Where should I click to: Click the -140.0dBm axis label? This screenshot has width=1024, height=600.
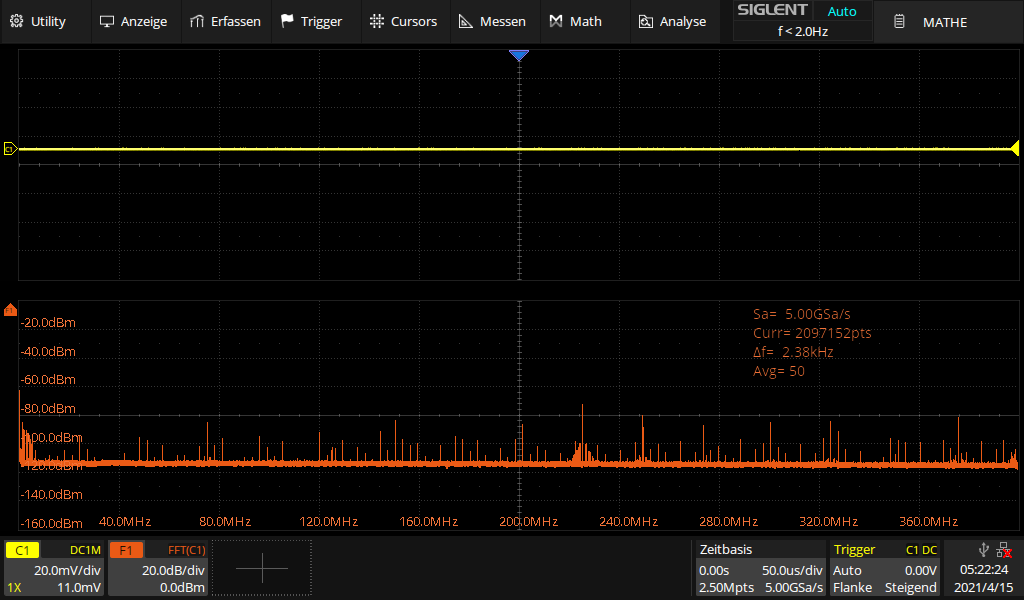pyautogui.click(x=51, y=494)
